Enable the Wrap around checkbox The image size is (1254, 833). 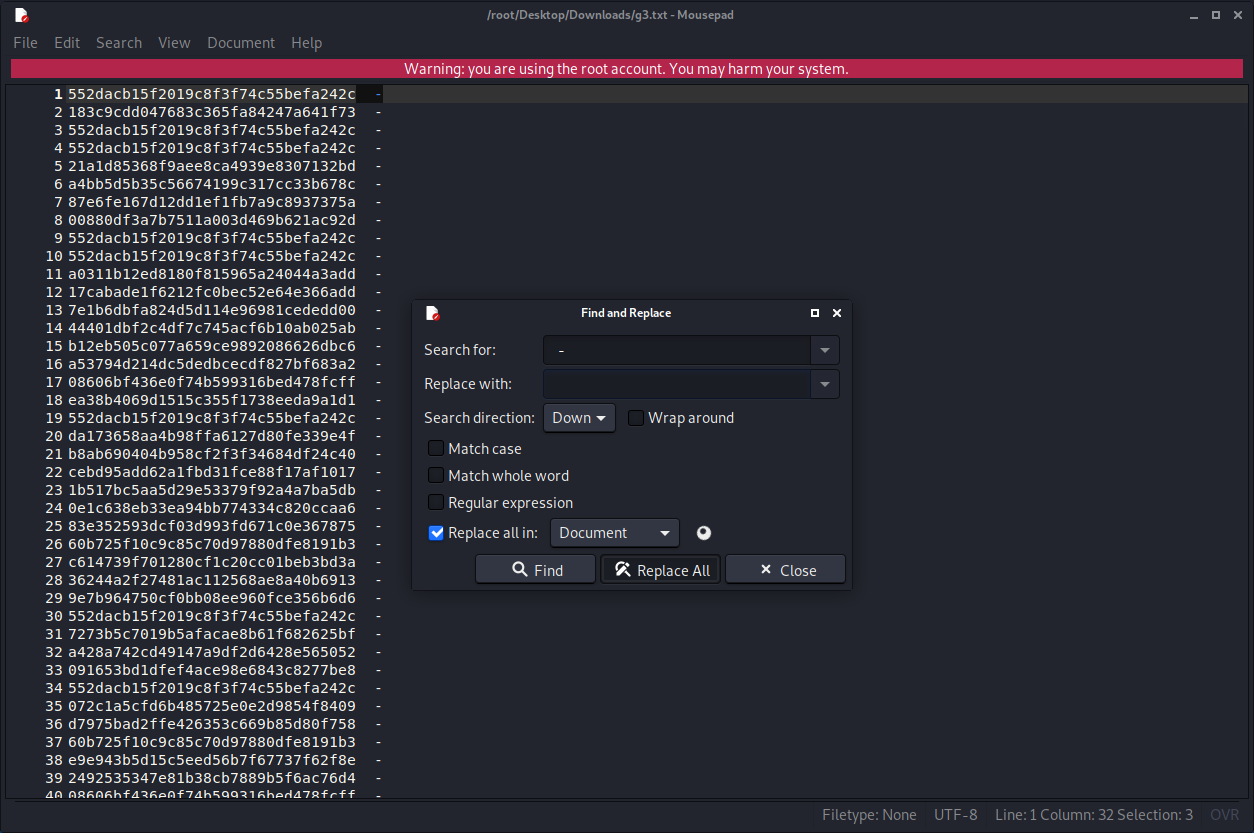click(636, 418)
